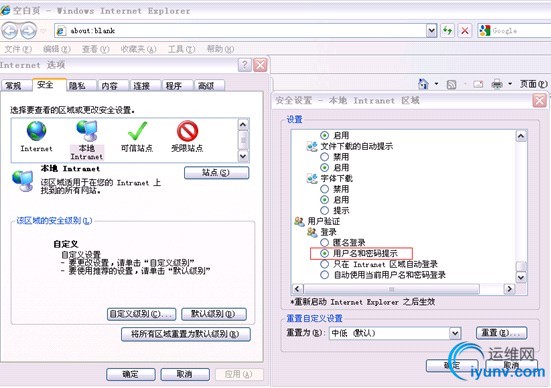Select 只在 Intranet 区域自动登录 option
Image resolution: width=551 pixels, height=388 pixels.
tap(325, 264)
